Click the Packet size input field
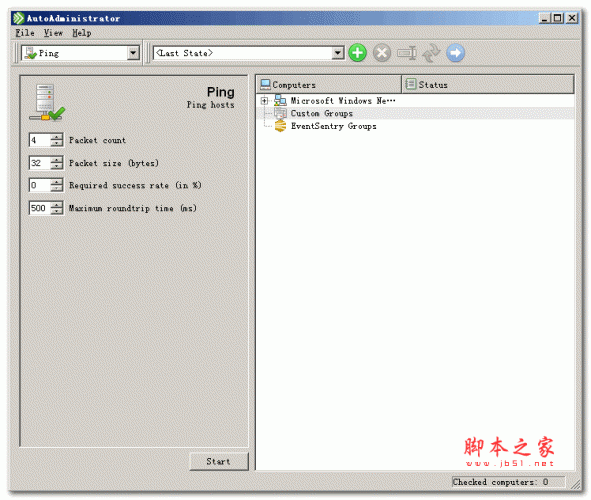This screenshot has height=500, width=591. (x=40, y=163)
